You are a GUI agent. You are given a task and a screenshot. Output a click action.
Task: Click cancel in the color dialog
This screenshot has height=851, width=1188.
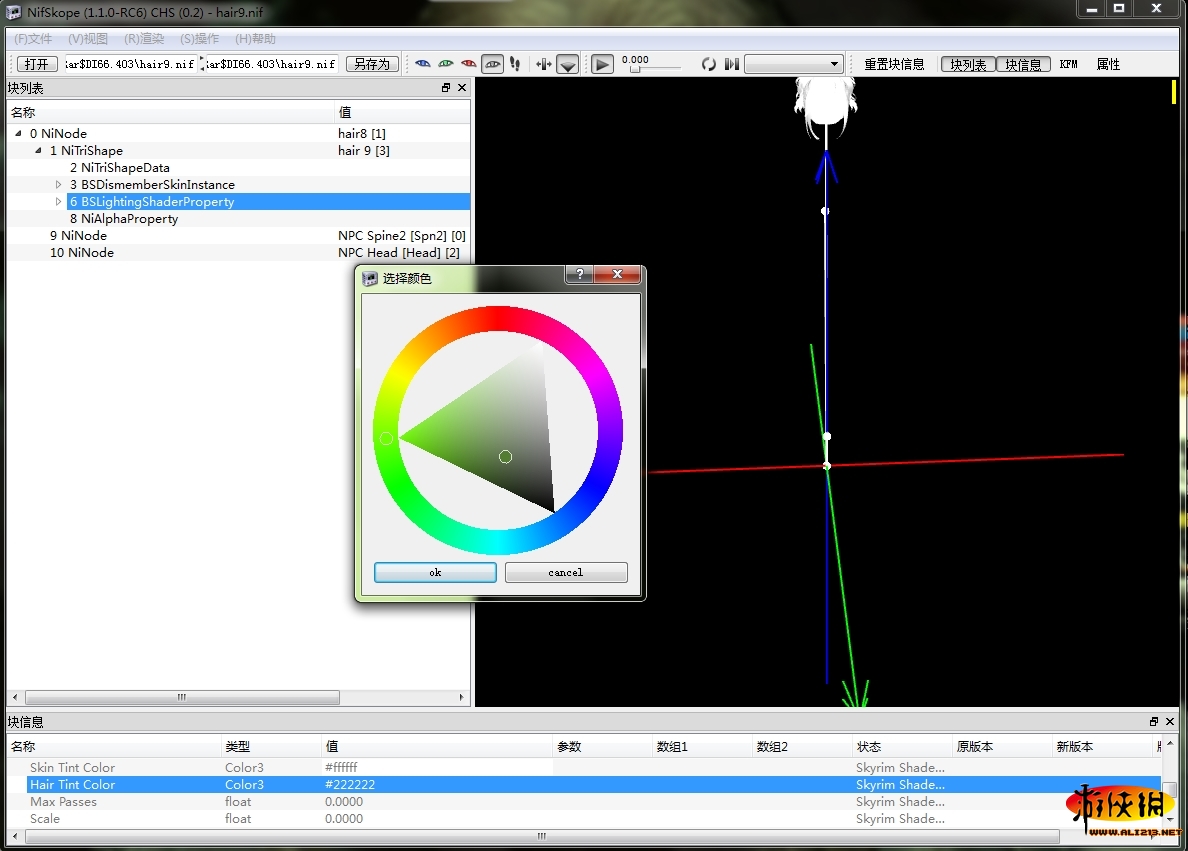click(566, 572)
